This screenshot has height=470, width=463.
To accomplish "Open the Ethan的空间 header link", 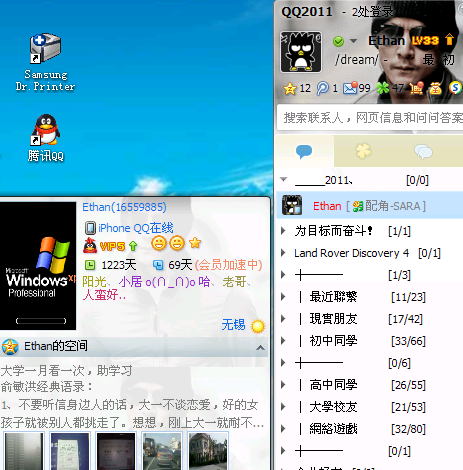I will [56, 346].
